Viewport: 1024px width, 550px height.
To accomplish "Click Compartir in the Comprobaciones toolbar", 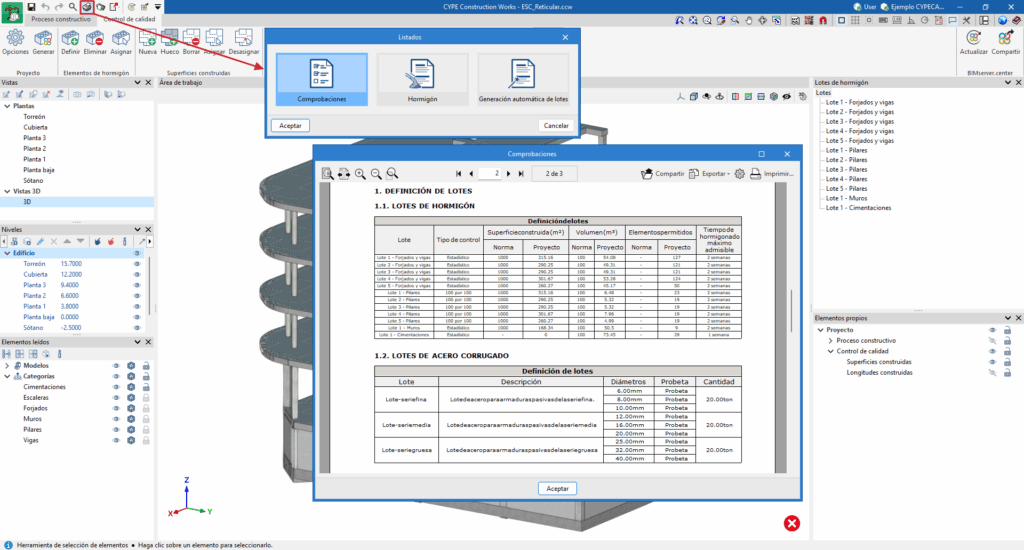I will click(x=662, y=174).
